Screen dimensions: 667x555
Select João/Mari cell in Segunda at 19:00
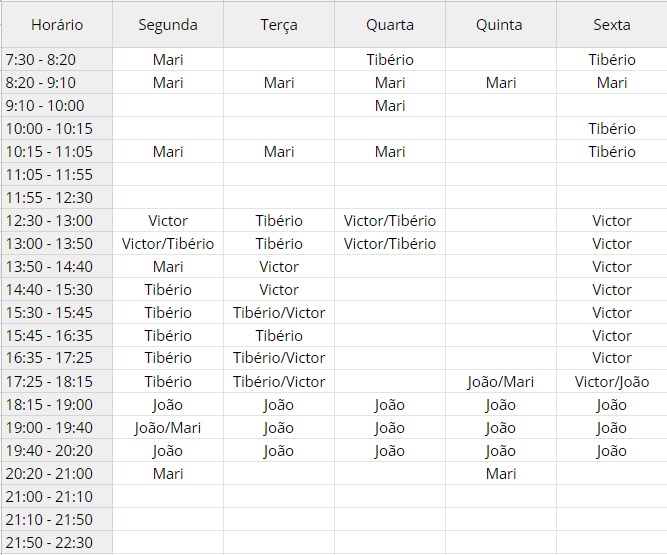pos(168,427)
